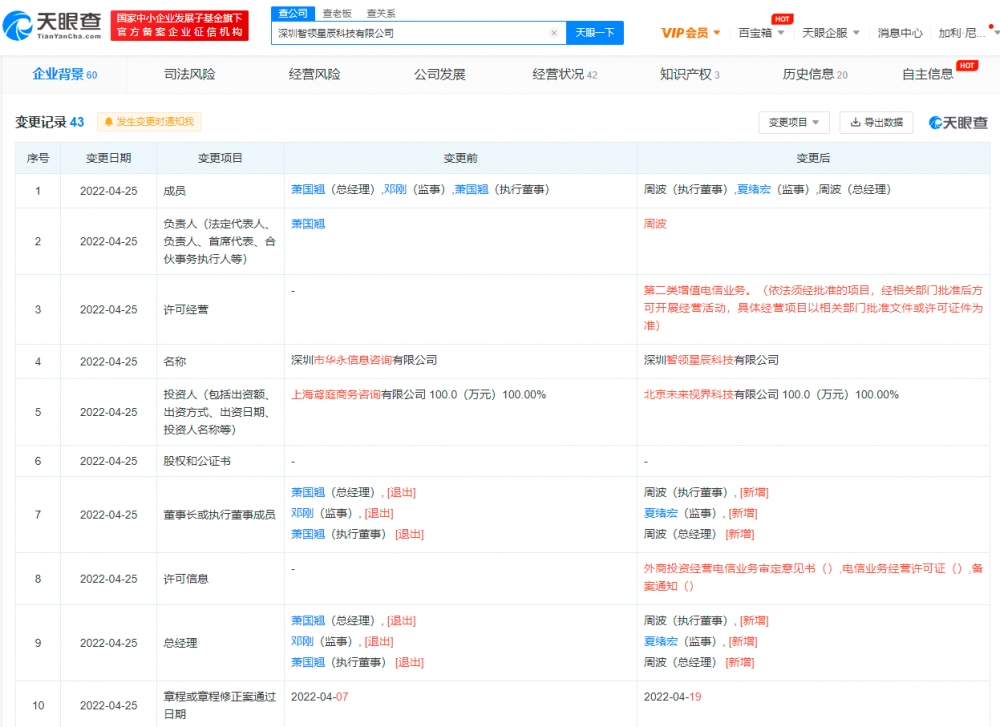Click the HOT badge above 百宝箱
Image resolution: width=1000 pixels, height=727 pixels.
782,19
